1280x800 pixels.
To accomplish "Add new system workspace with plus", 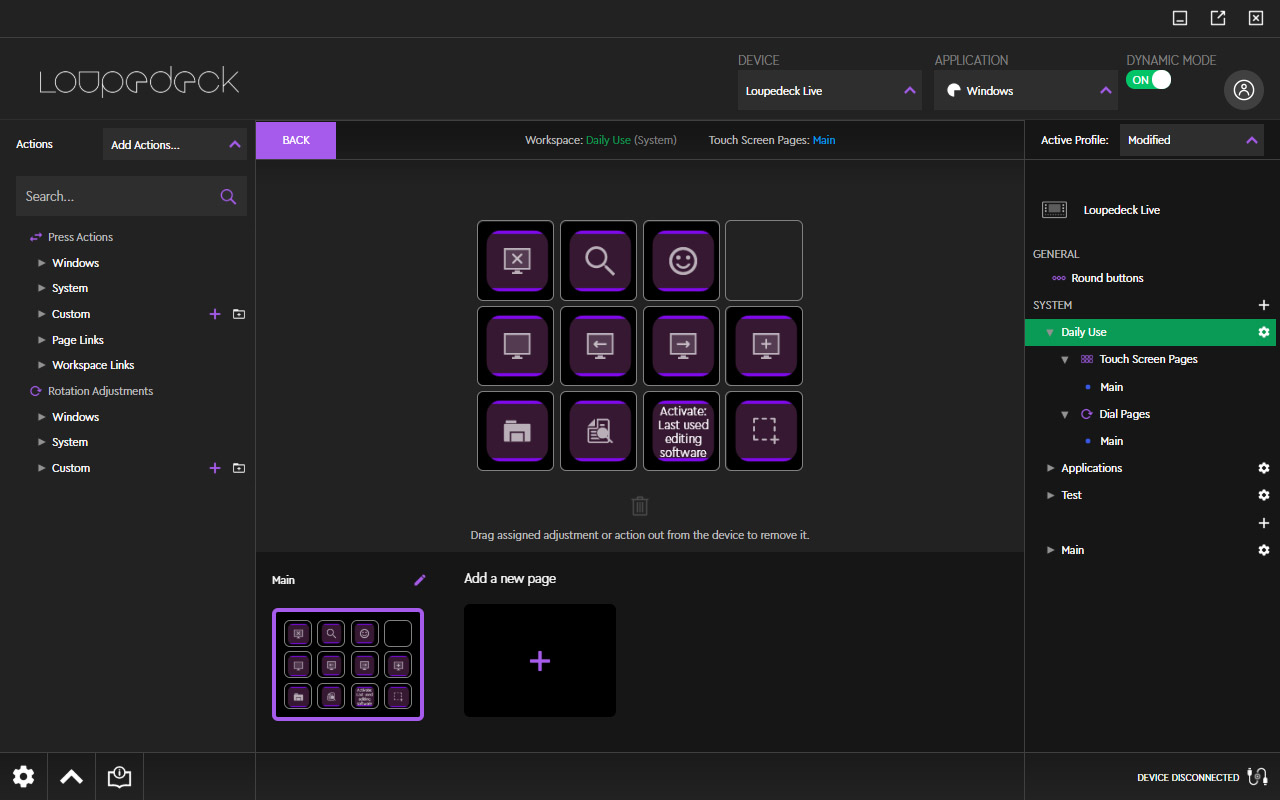I will coord(1264,305).
